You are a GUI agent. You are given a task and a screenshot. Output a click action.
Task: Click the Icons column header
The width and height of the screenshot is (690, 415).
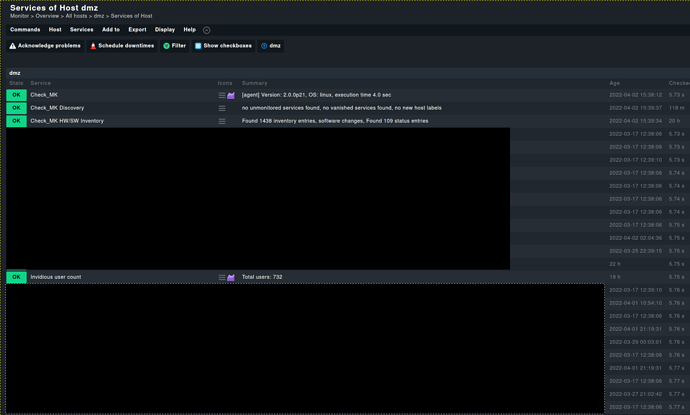tap(224, 83)
